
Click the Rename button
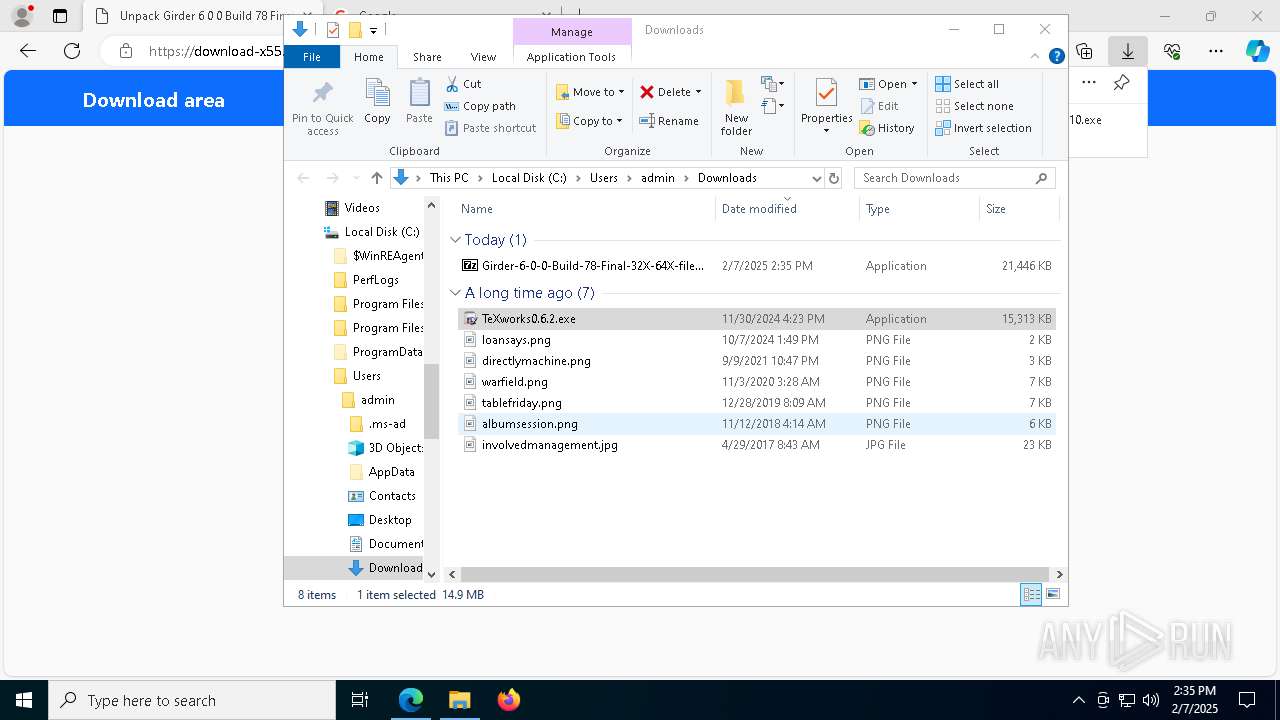(669, 121)
